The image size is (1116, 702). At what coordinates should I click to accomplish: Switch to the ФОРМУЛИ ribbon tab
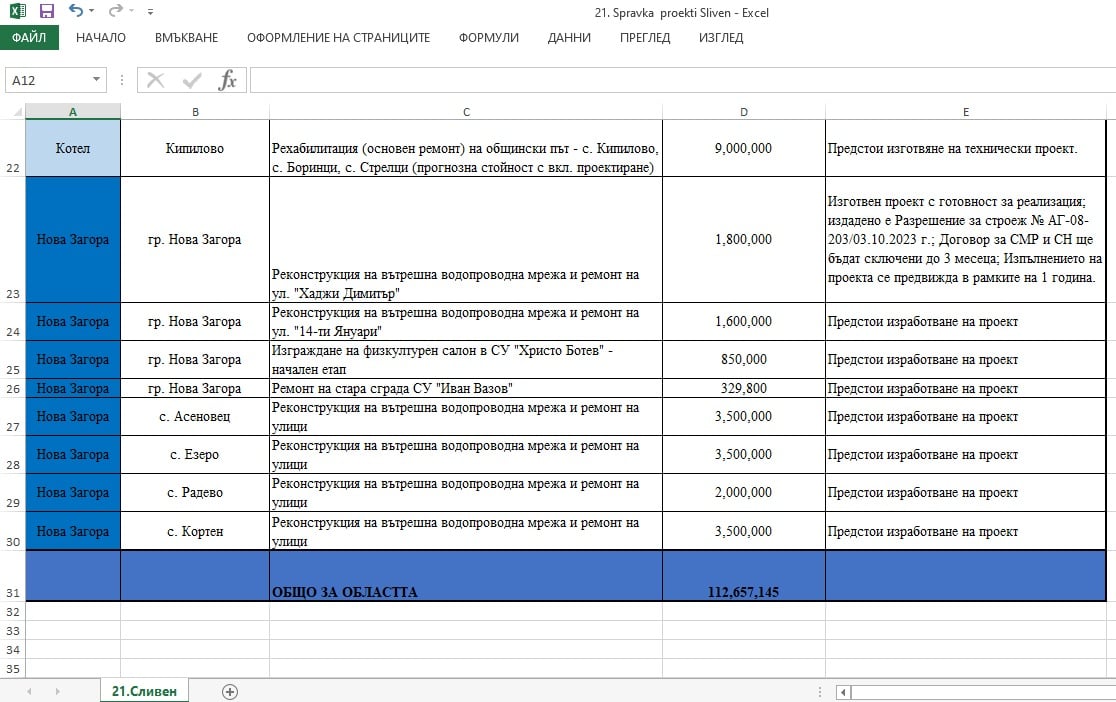(x=488, y=38)
